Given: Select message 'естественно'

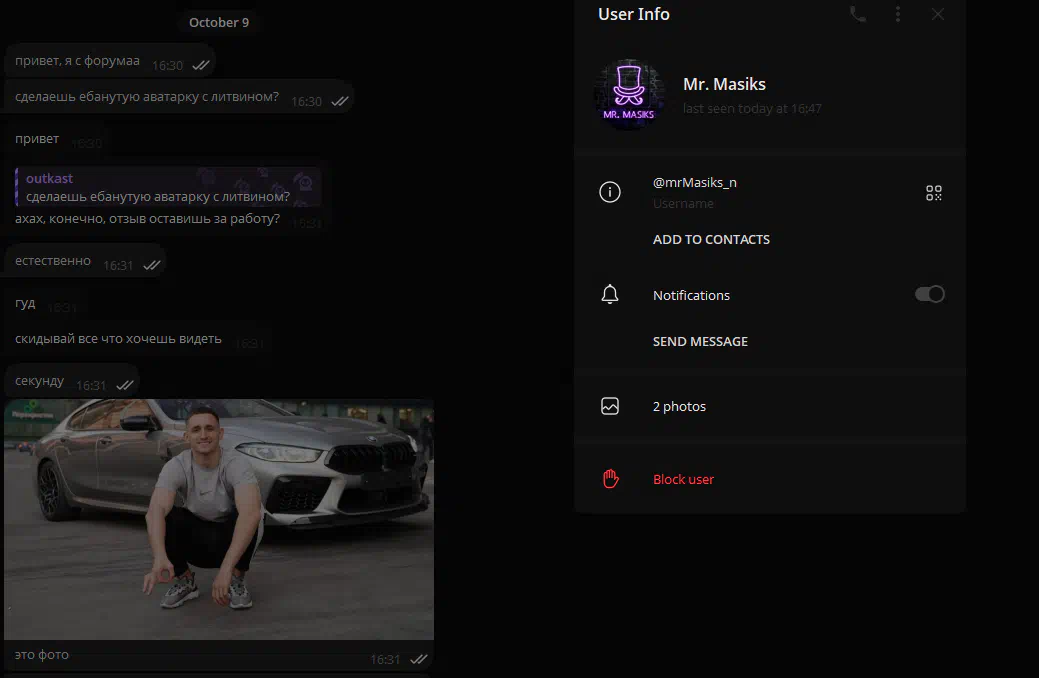Looking at the screenshot, I should (85, 261).
